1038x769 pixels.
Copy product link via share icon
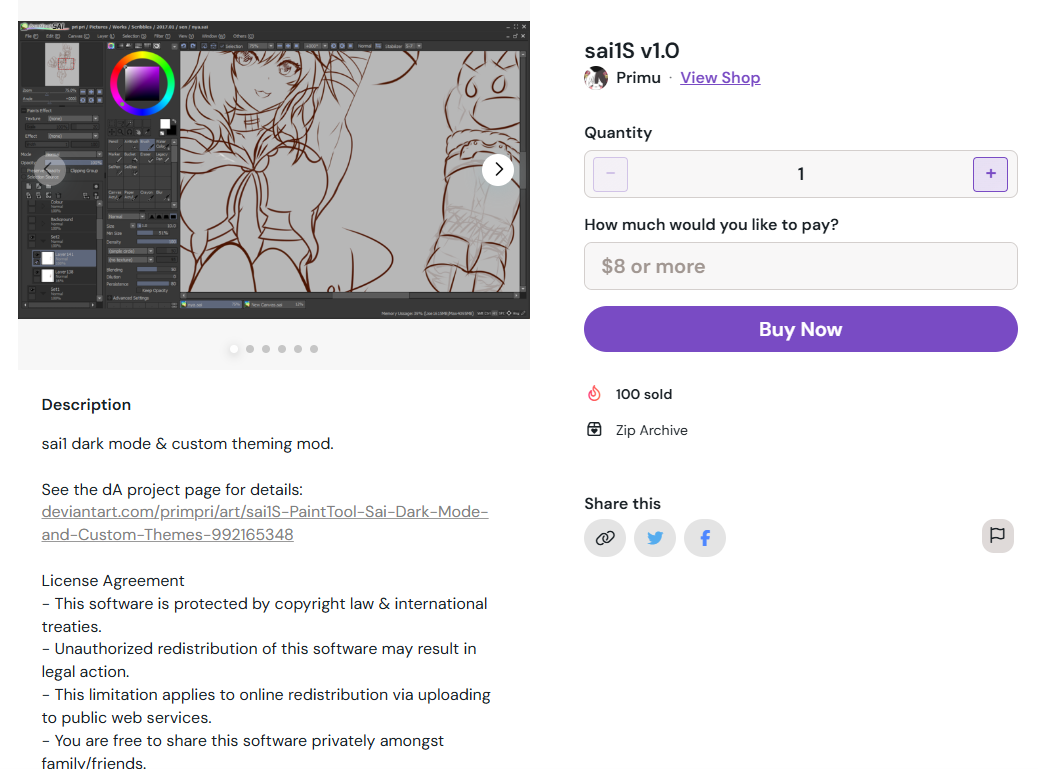605,538
